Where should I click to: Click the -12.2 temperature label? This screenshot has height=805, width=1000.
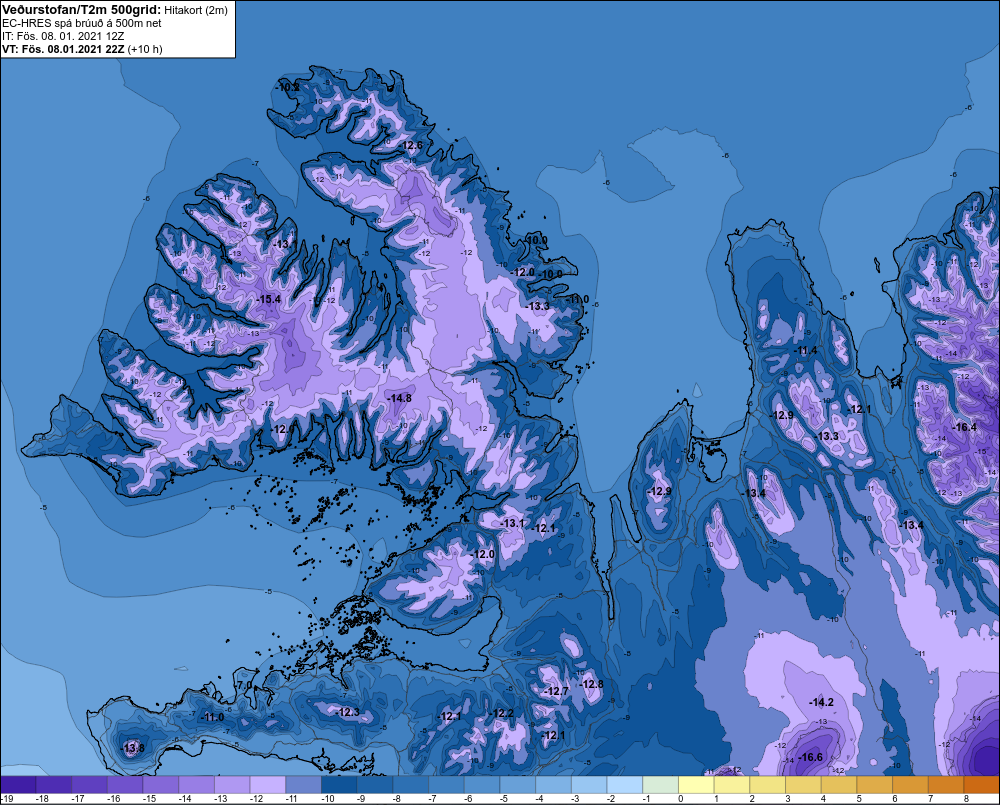point(501,713)
